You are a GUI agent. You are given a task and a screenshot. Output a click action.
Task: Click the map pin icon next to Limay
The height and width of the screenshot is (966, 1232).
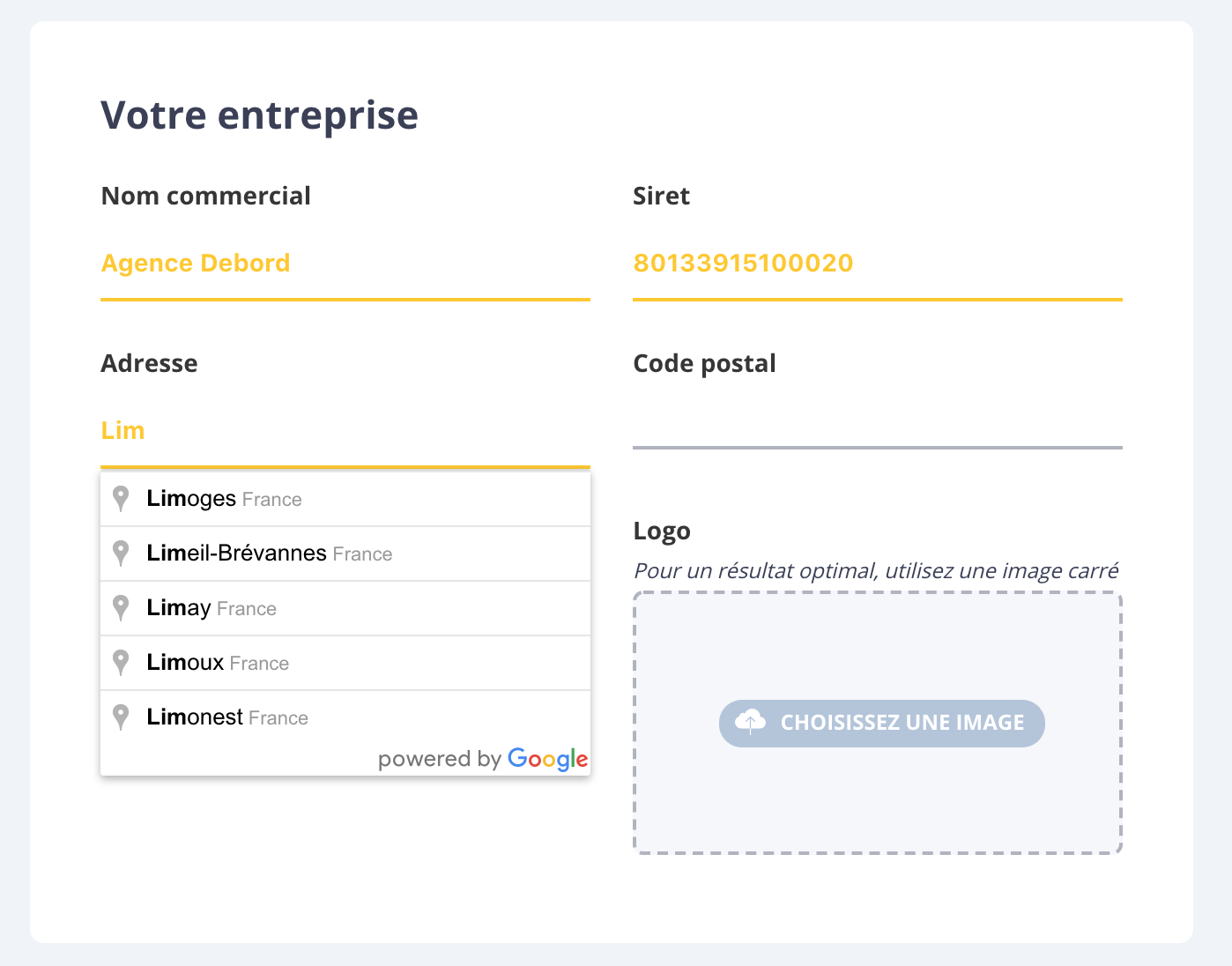click(121, 607)
